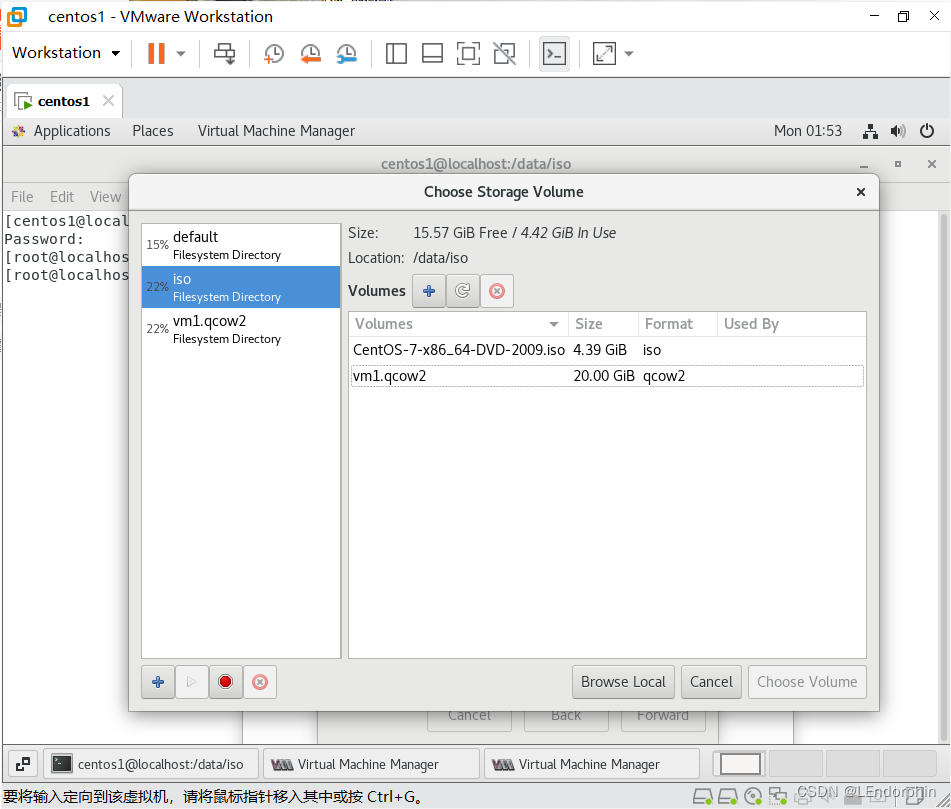Image resolution: width=951 pixels, height=809 pixels.
Task: Open the terminal View menu
Action: coord(106,196)
